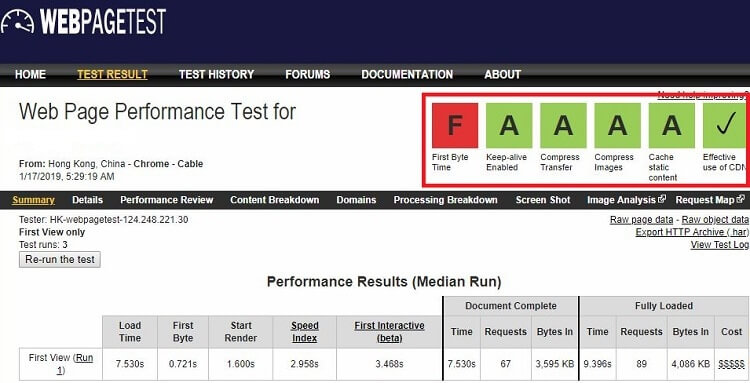Click Export HTTP Archive (.har) link
Screen dimensions: 750x383
pyautogui.click(x=692, y=232)
